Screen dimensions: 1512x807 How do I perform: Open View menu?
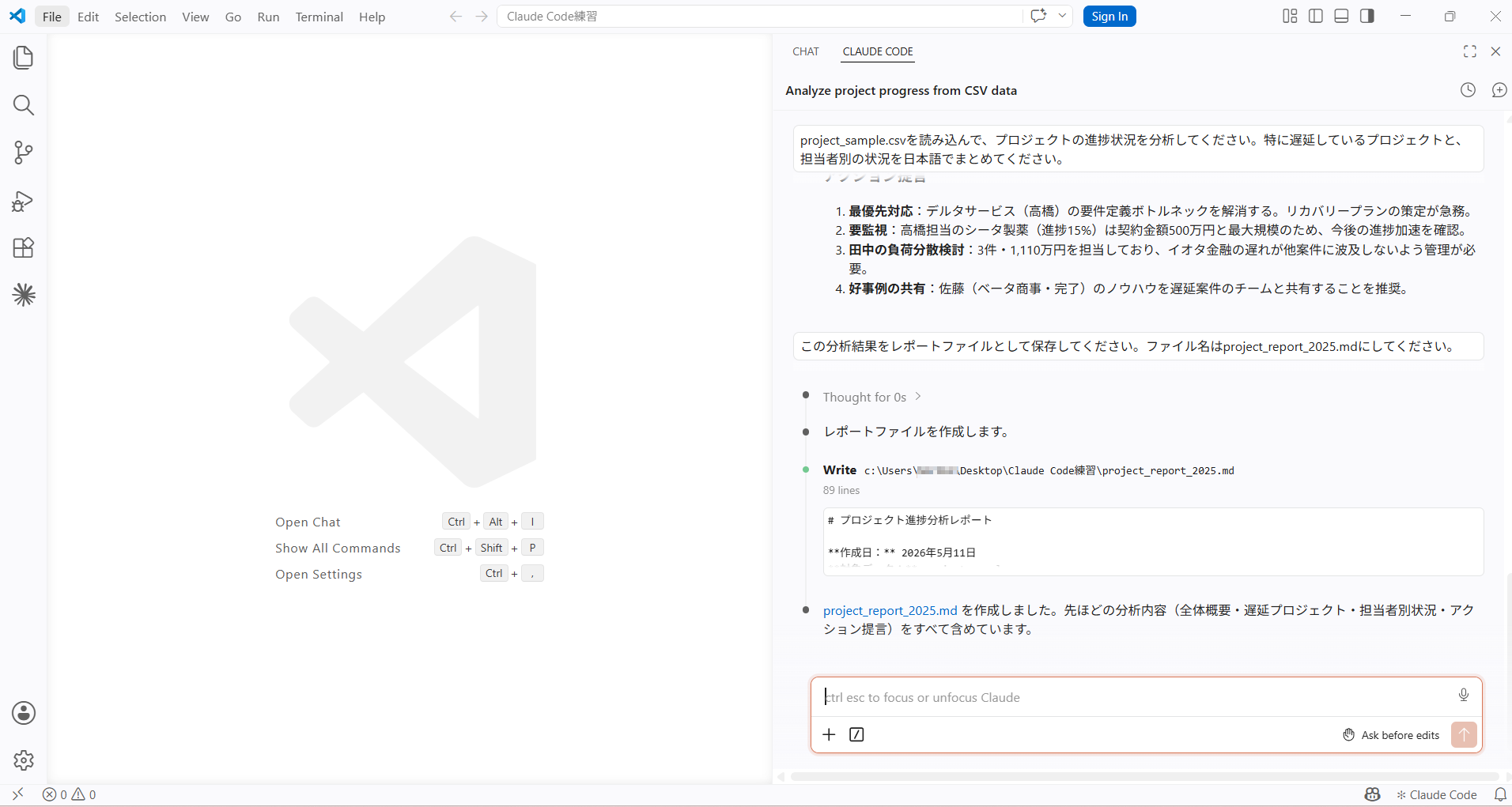tap(195, 17)
